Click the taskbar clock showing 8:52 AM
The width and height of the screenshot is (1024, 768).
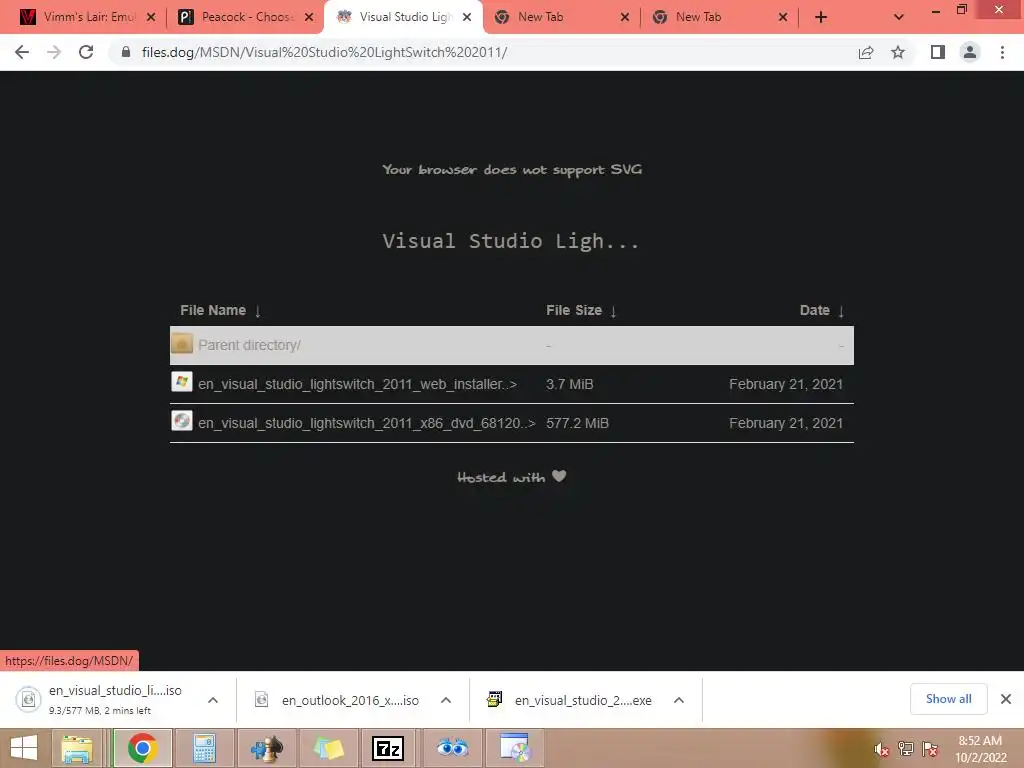click(x=980, y=749)
